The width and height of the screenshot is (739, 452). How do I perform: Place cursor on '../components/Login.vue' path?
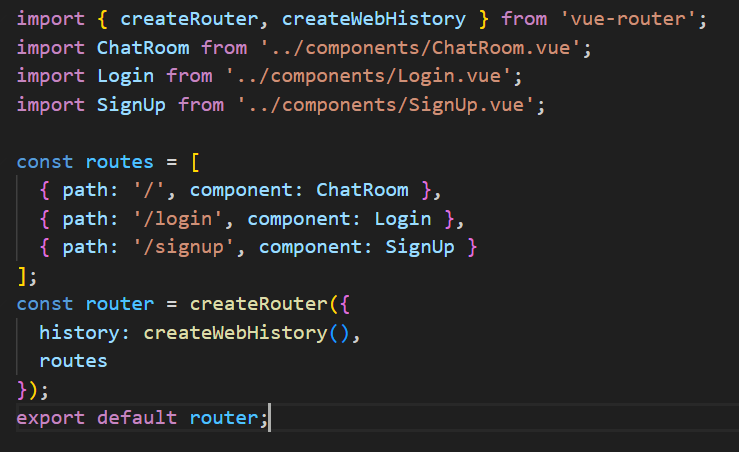[x=369, y=76]
